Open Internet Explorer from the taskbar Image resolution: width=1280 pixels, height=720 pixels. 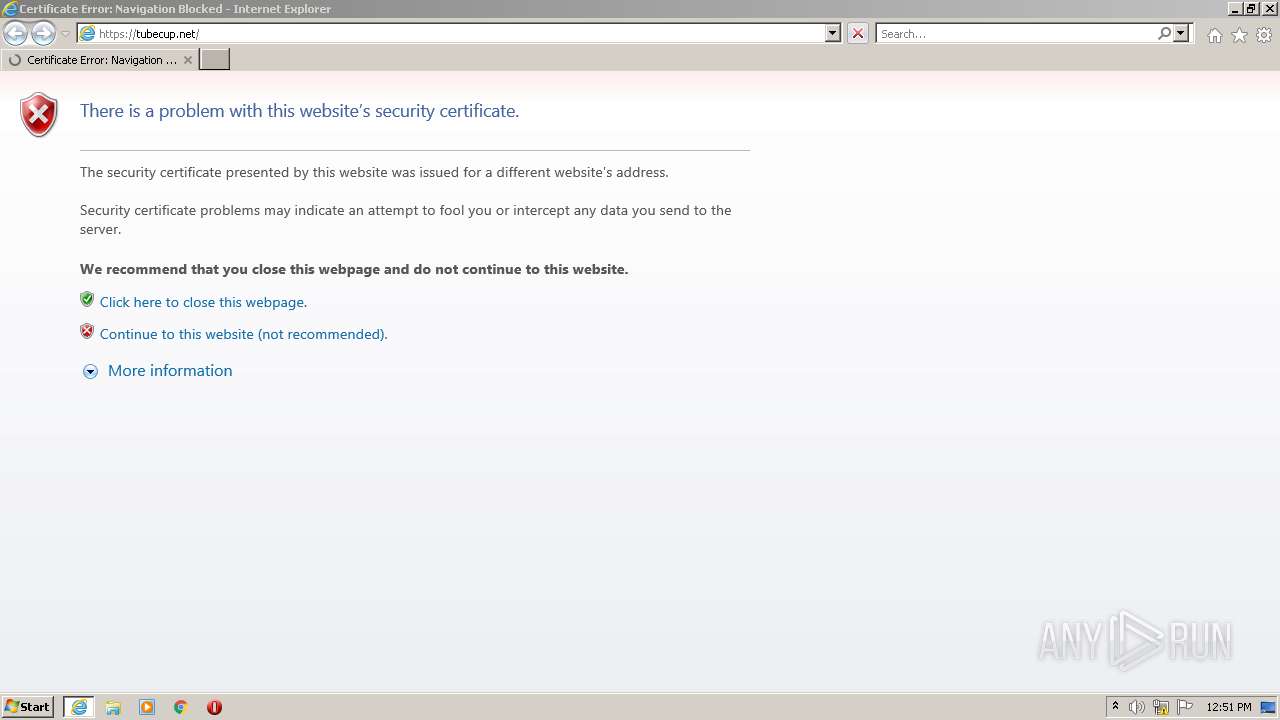click(x=79, y=707)
